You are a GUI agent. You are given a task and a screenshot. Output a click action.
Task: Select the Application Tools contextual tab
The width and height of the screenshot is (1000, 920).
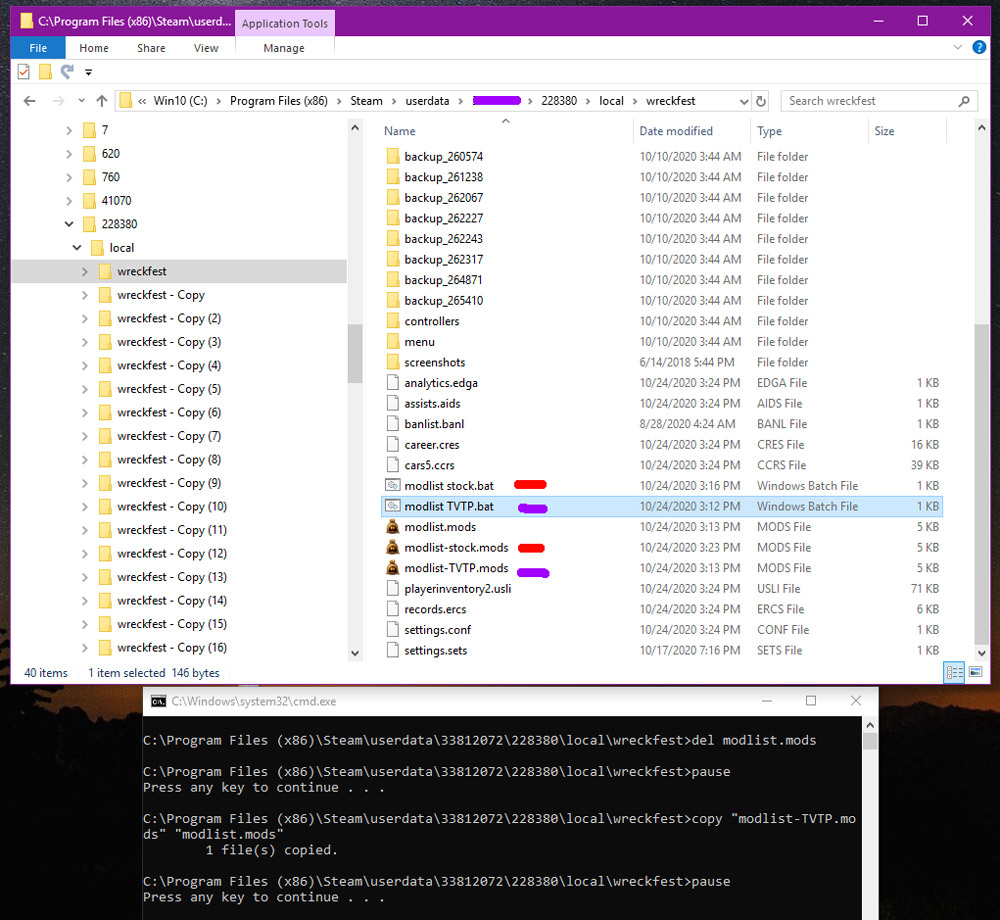(284, 24)
